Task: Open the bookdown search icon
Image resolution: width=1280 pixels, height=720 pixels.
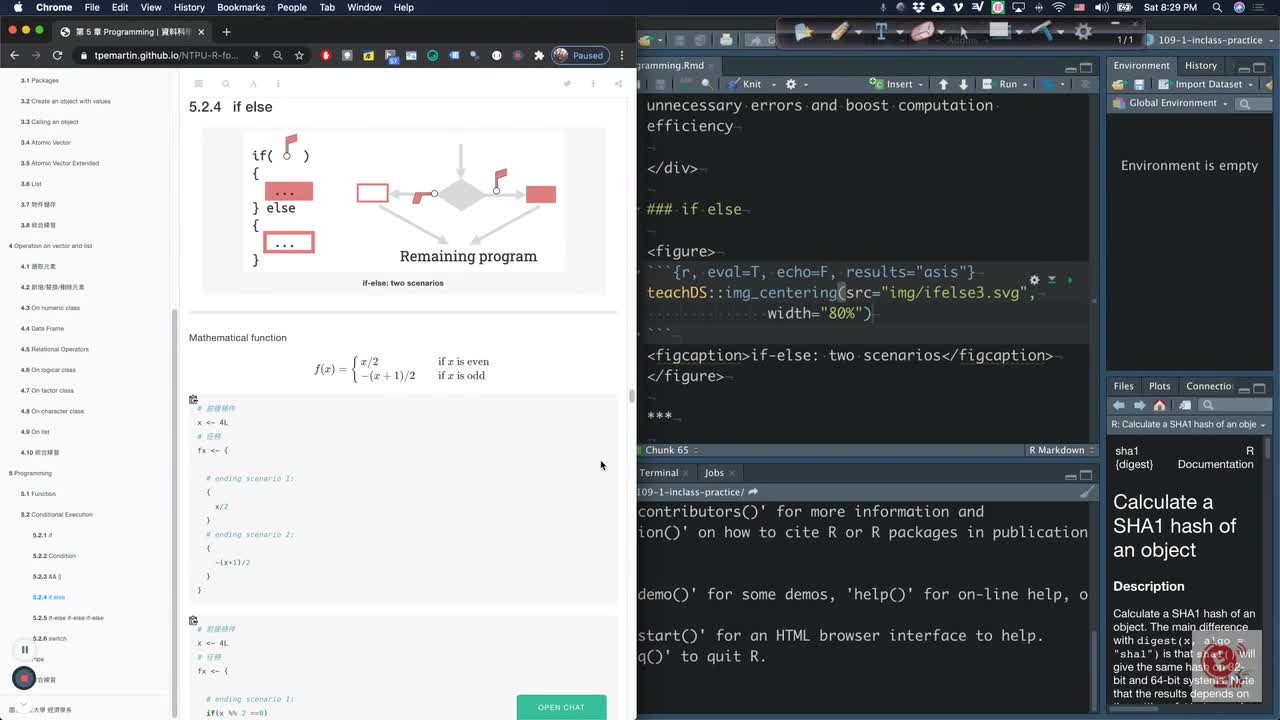Action: click(x=226, y=84)
